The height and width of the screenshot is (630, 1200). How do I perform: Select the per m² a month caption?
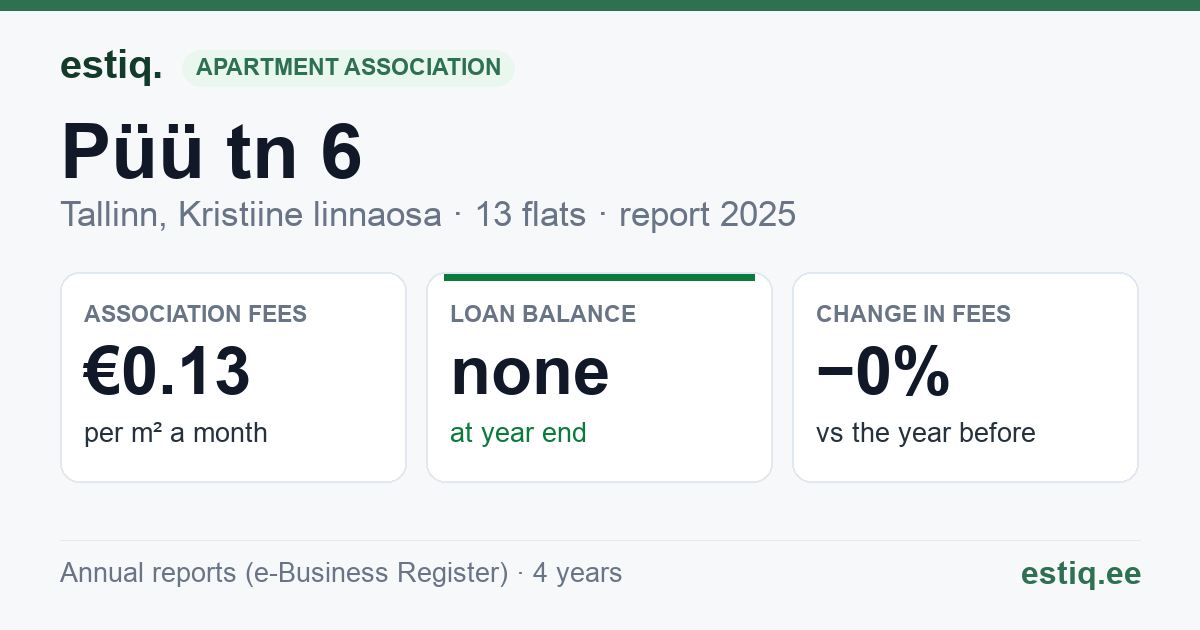[176, 433]
